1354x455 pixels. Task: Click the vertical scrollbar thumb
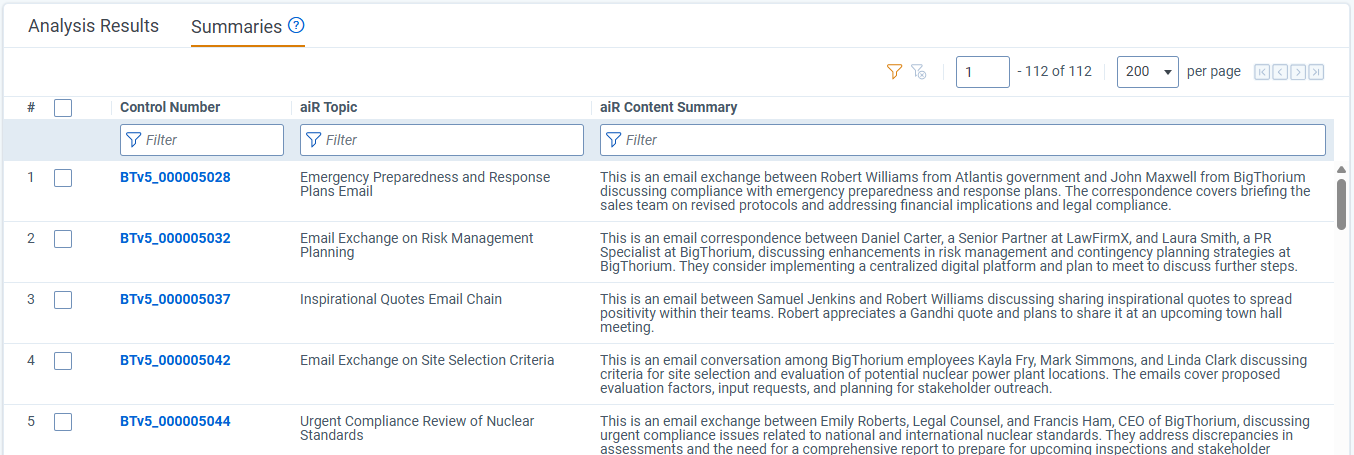tap(1342, 204)
